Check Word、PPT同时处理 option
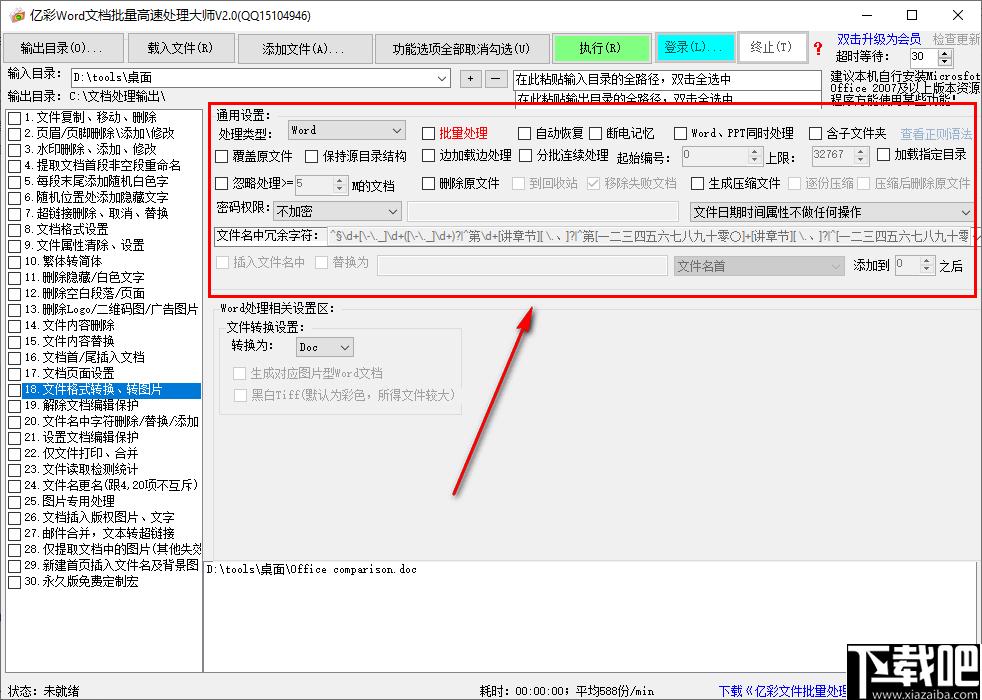This screenshot has height=700, width=982. pos(681,133)
